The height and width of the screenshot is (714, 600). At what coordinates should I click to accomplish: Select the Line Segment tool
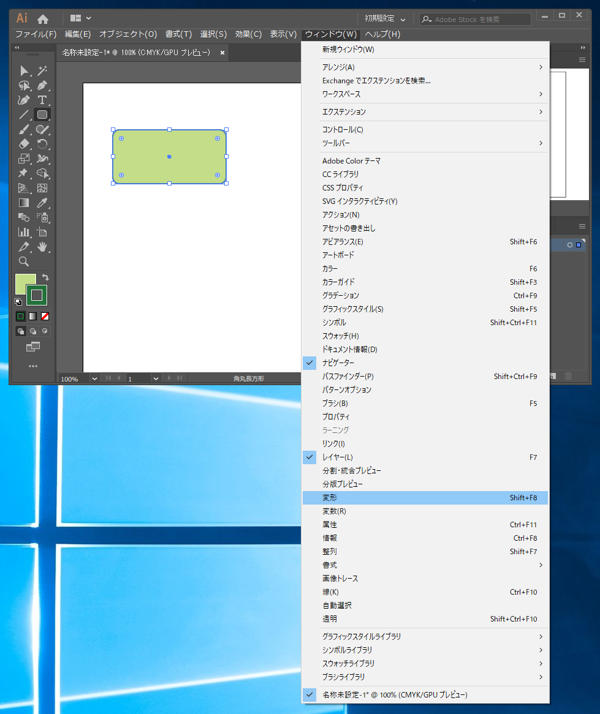click(24, 115)
